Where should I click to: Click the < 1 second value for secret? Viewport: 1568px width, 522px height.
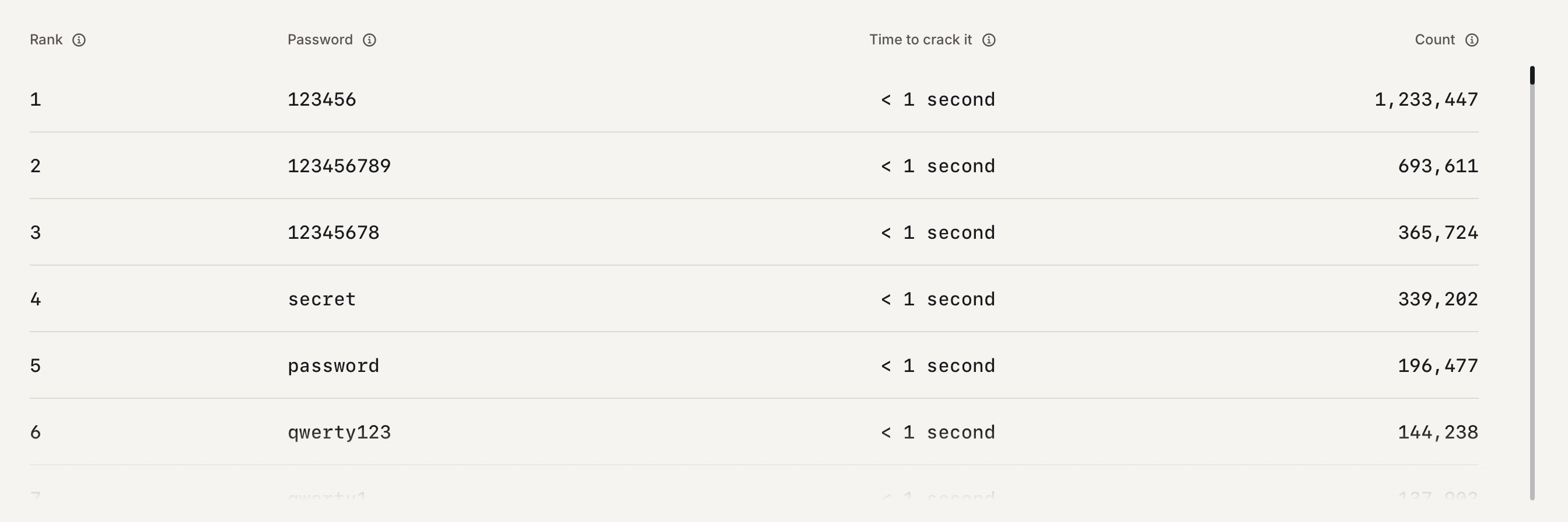pos(937,298)
